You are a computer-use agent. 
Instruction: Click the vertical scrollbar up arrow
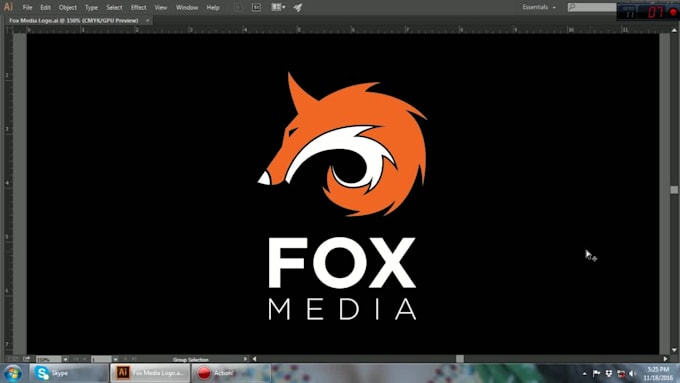point(674,30)
